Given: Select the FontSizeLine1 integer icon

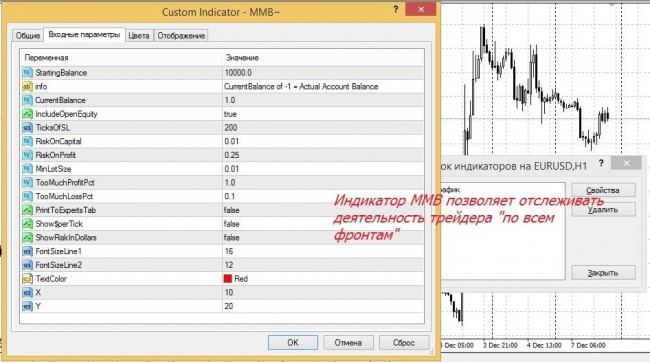Looking at the screenshot, I should pos(27,251).
